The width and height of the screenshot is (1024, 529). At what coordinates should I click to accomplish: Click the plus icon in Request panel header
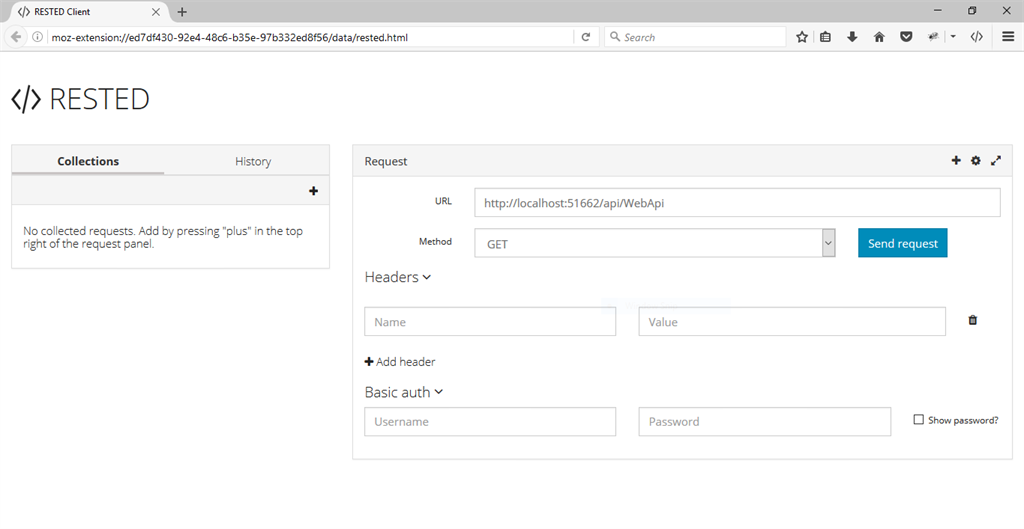tap(956, 160)
